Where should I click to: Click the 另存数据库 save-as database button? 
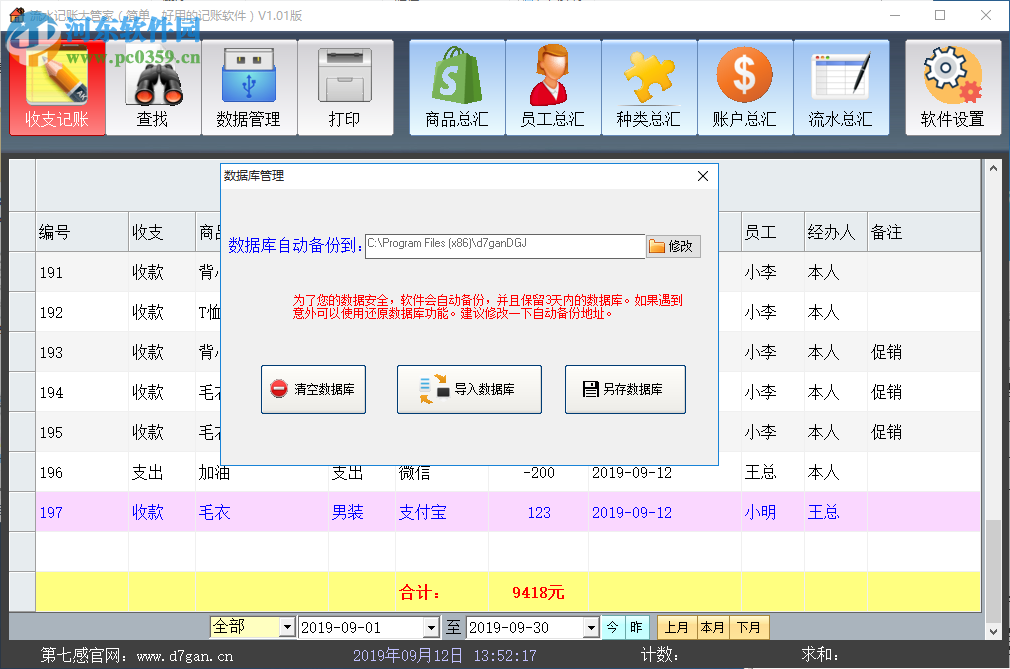click(x=625, y=389)
